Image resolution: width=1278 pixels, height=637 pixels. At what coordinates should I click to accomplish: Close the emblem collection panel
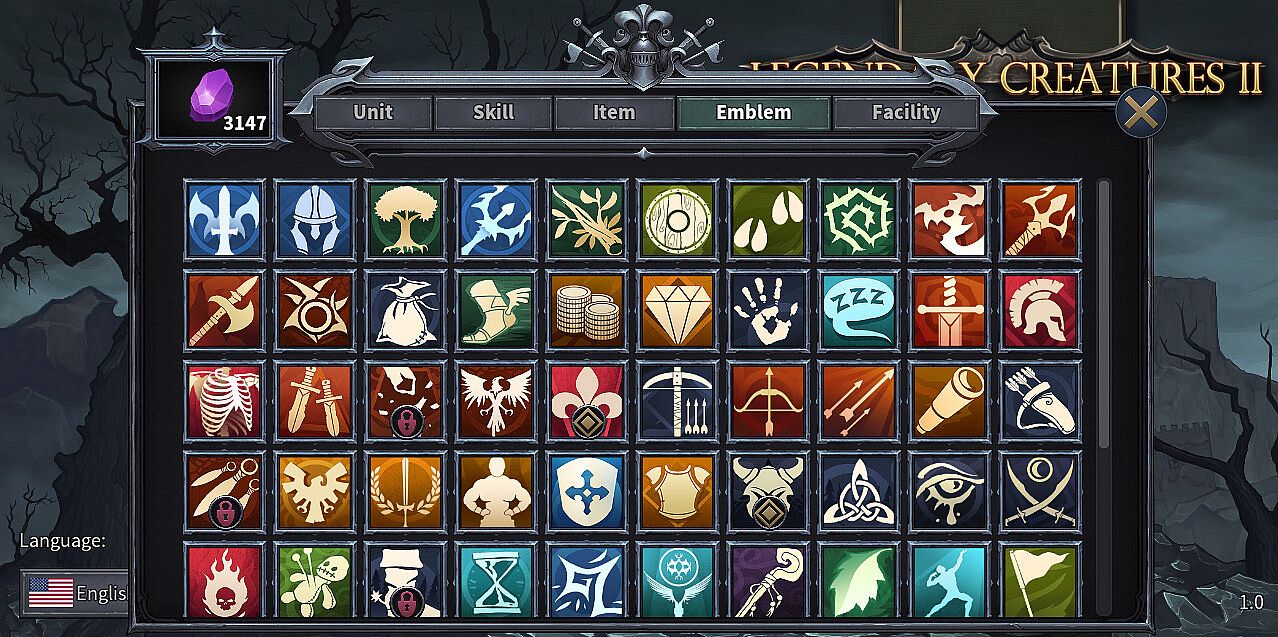tap(1140, 112)
